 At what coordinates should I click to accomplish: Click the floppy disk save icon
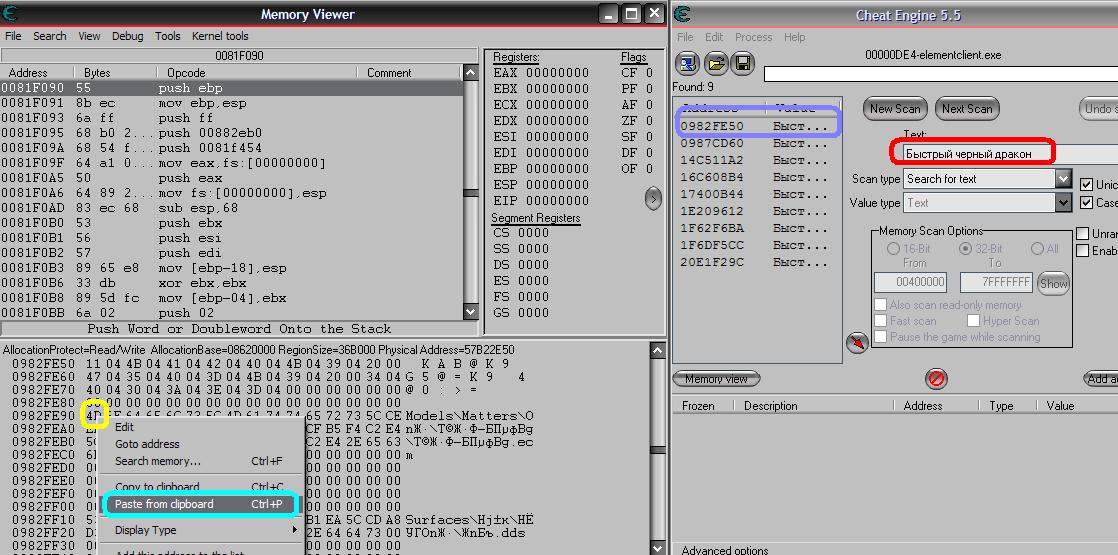(743, 63)
